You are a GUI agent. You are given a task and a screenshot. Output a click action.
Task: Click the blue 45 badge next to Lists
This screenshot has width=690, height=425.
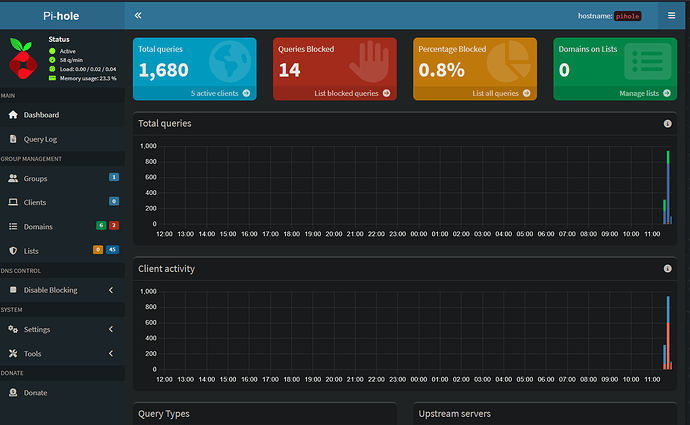(x=113, y=249)
